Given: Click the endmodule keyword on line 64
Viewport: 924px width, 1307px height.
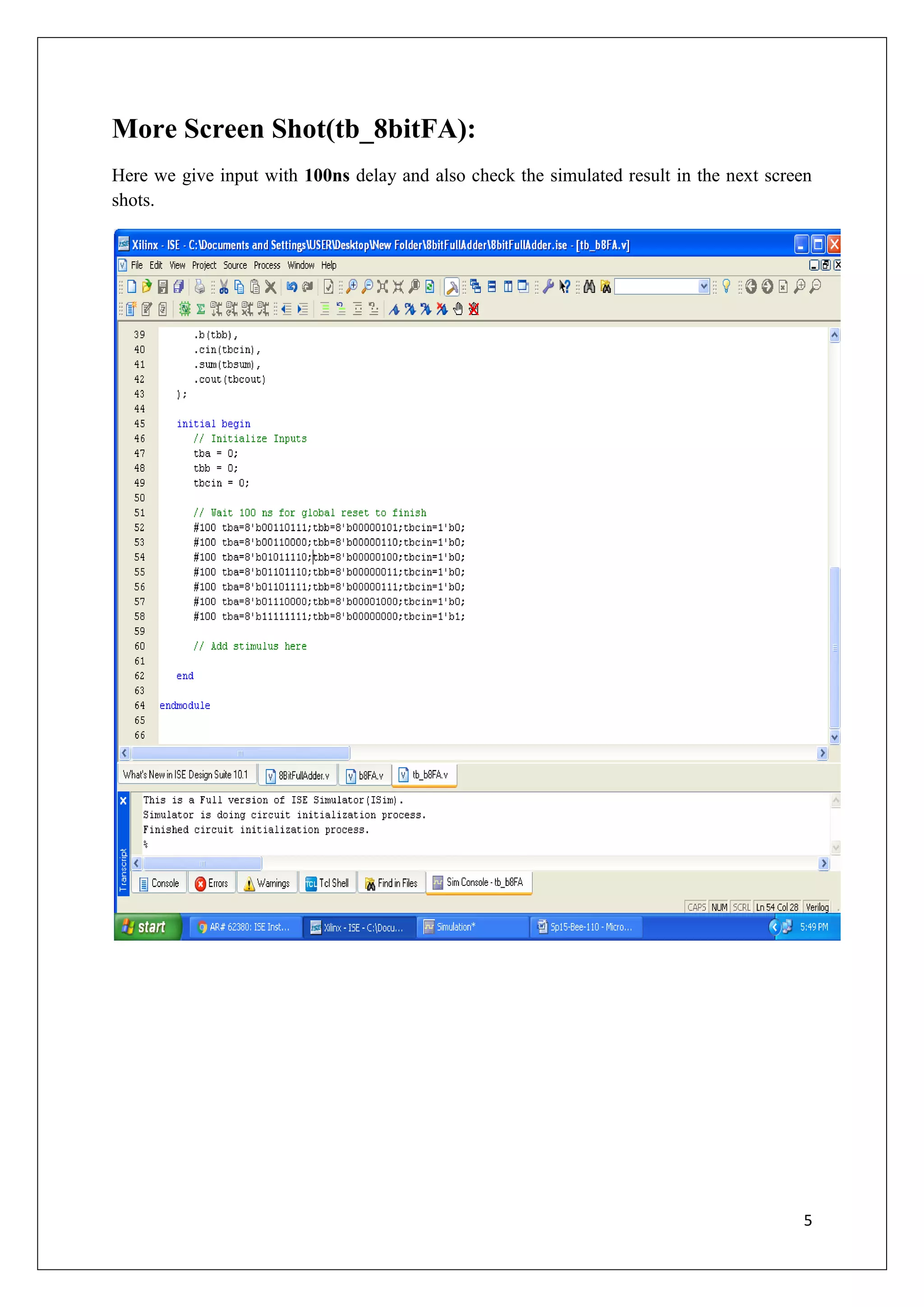Looking at the screenshot, I should [185, 705].
